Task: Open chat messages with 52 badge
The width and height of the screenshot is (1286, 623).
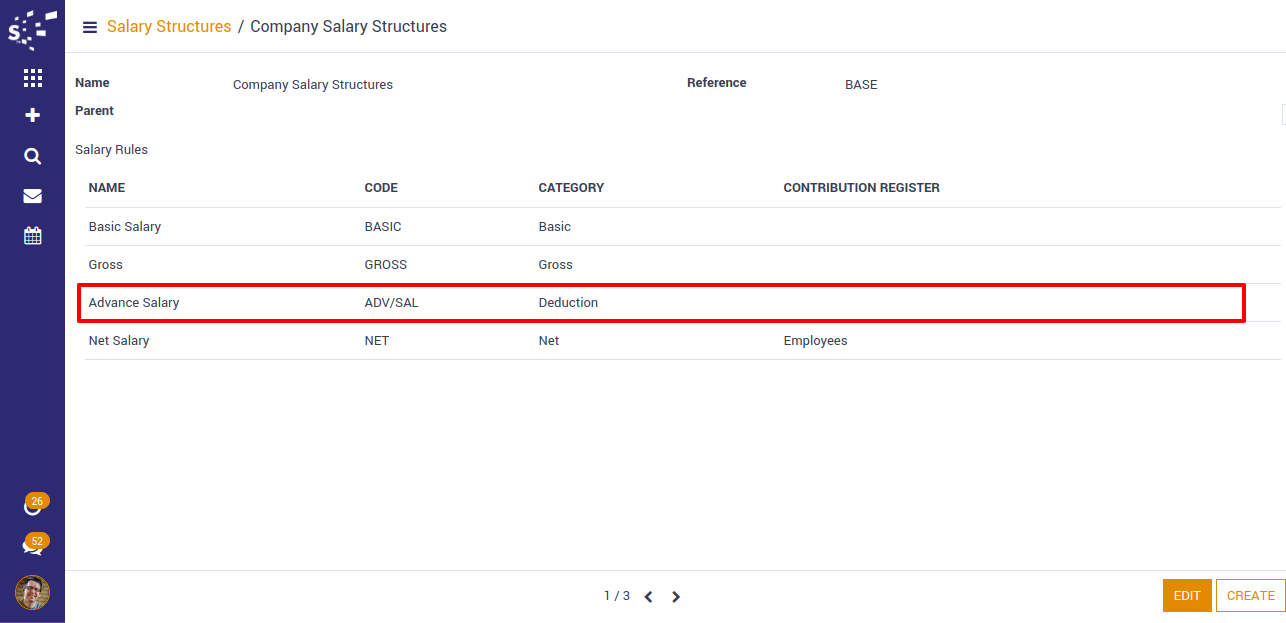Action: click(33, 546)
